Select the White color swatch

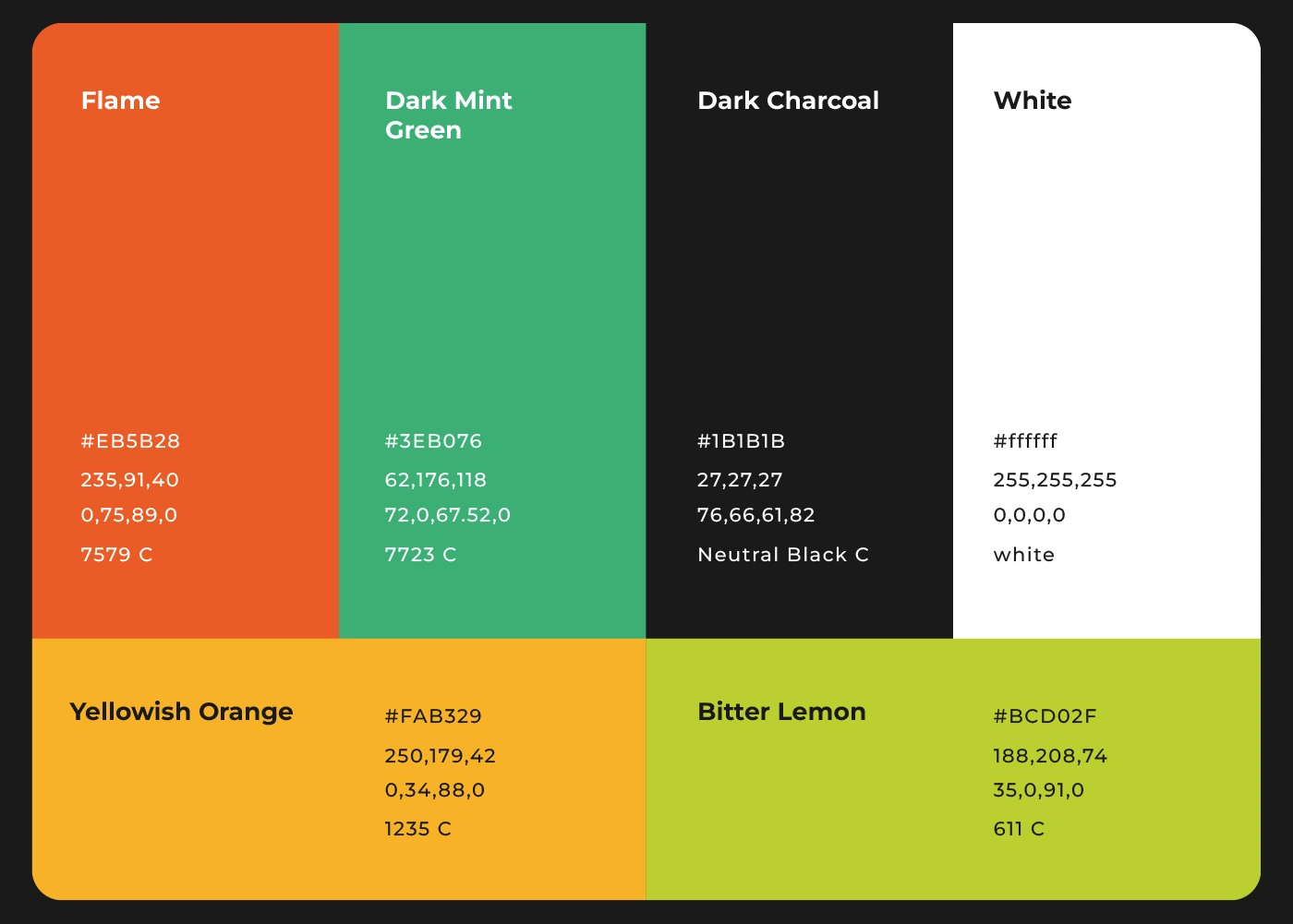(x=1106, y=330)
